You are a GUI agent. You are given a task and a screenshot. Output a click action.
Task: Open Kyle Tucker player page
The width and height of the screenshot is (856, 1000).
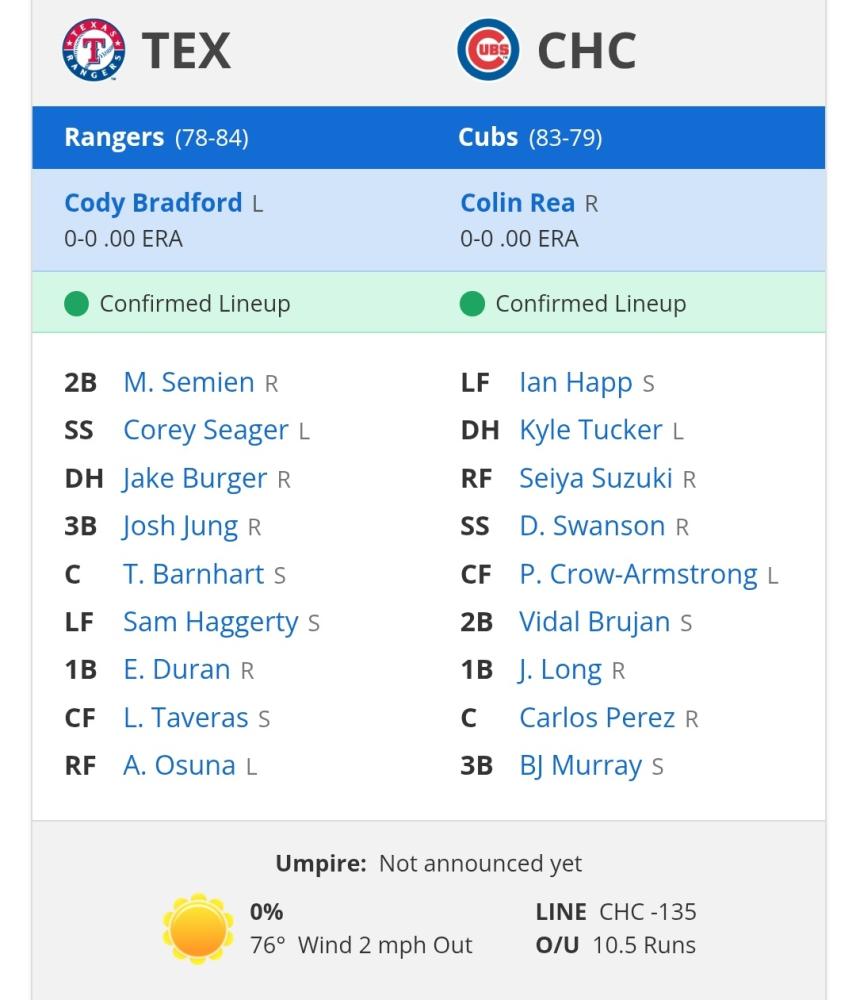pos(591,430)
